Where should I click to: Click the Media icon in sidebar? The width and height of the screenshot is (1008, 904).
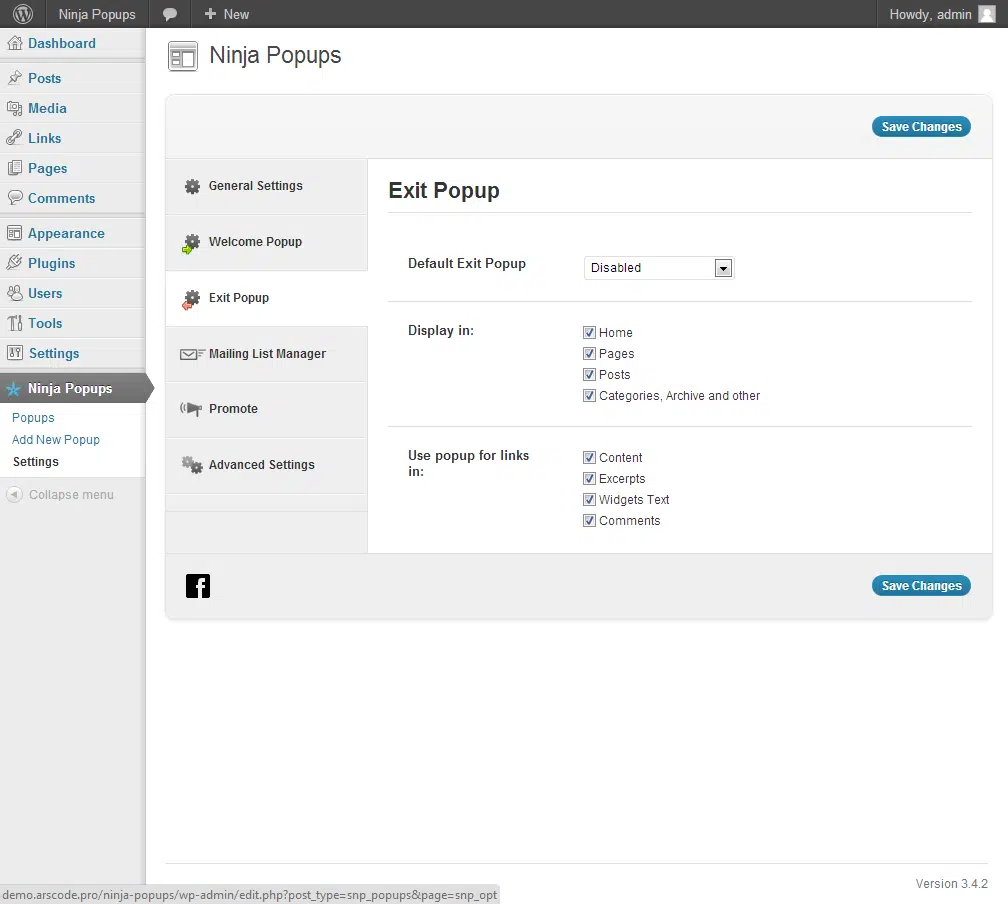(x=14, y=108)
